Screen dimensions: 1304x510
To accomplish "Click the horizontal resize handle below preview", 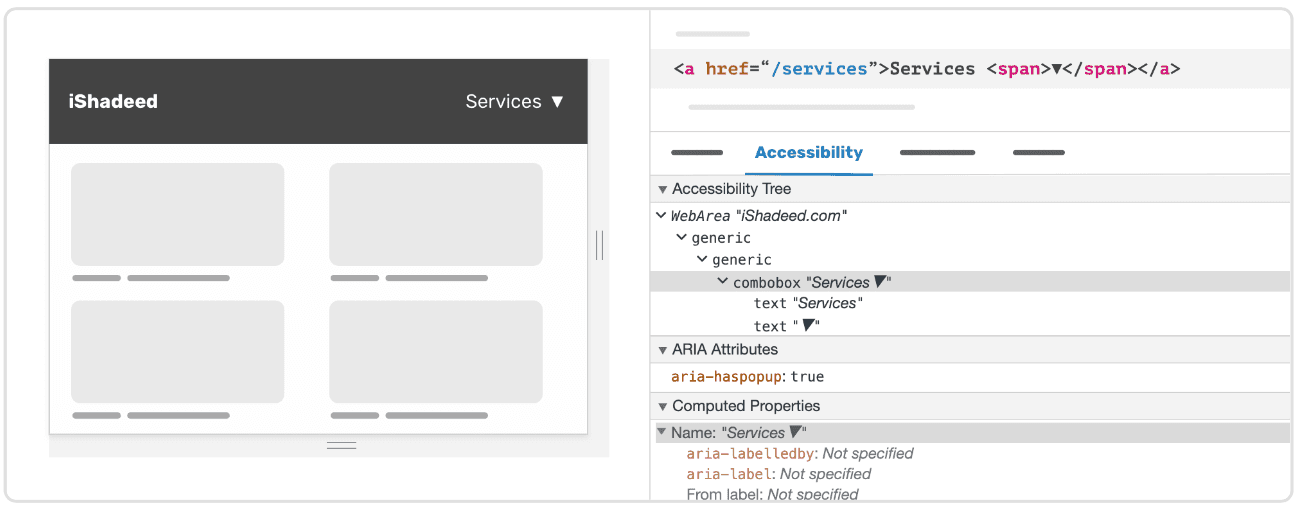I will [x=341, y=445].
